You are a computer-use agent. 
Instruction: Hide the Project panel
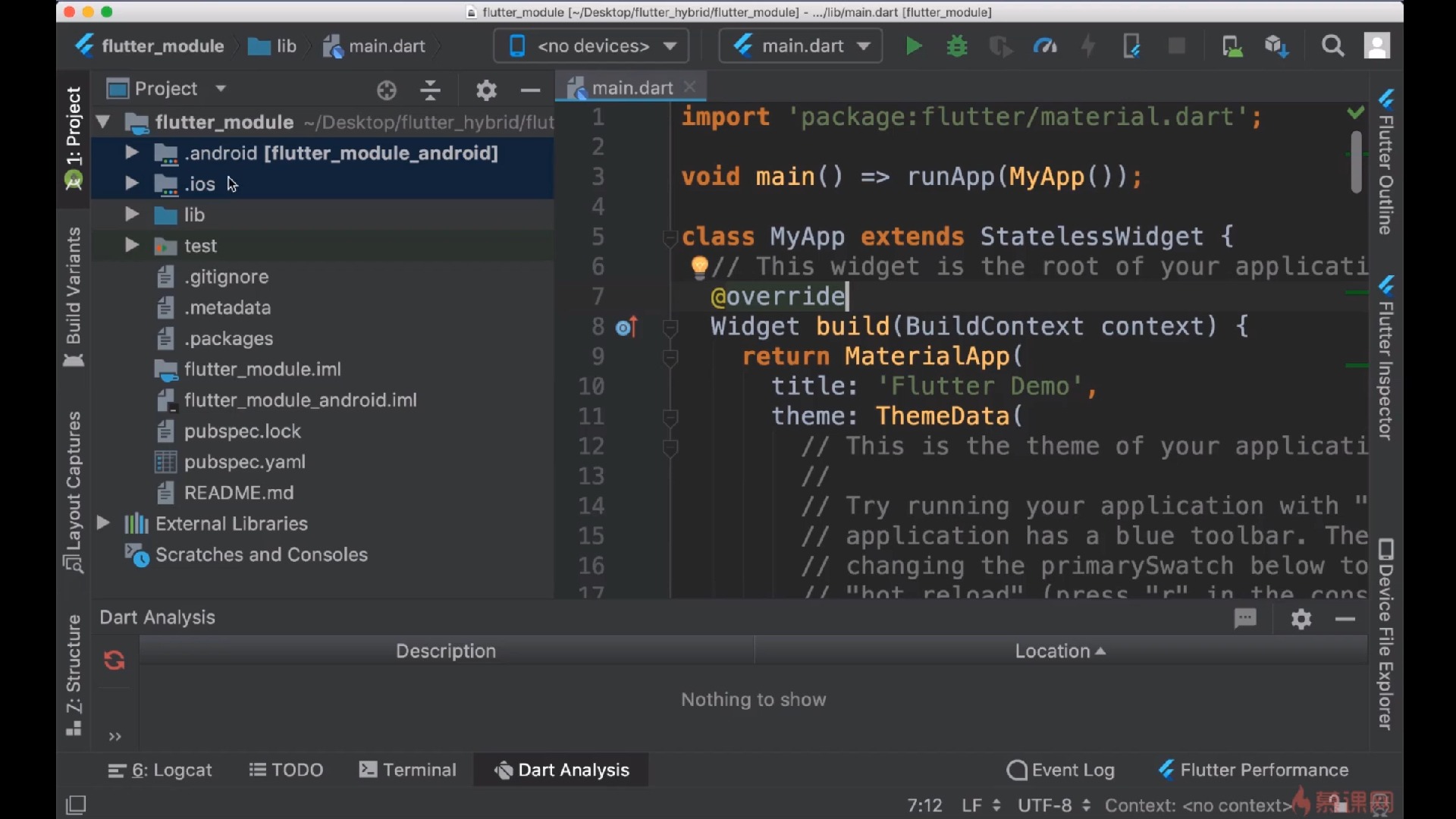tap(530, 91)
